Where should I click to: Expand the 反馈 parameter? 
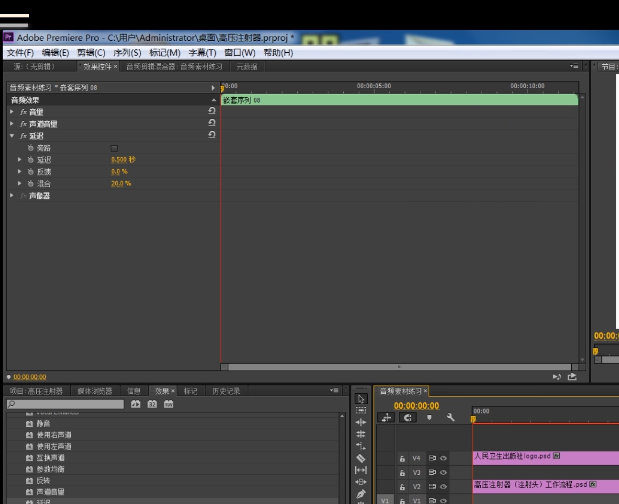click(19, 172)
